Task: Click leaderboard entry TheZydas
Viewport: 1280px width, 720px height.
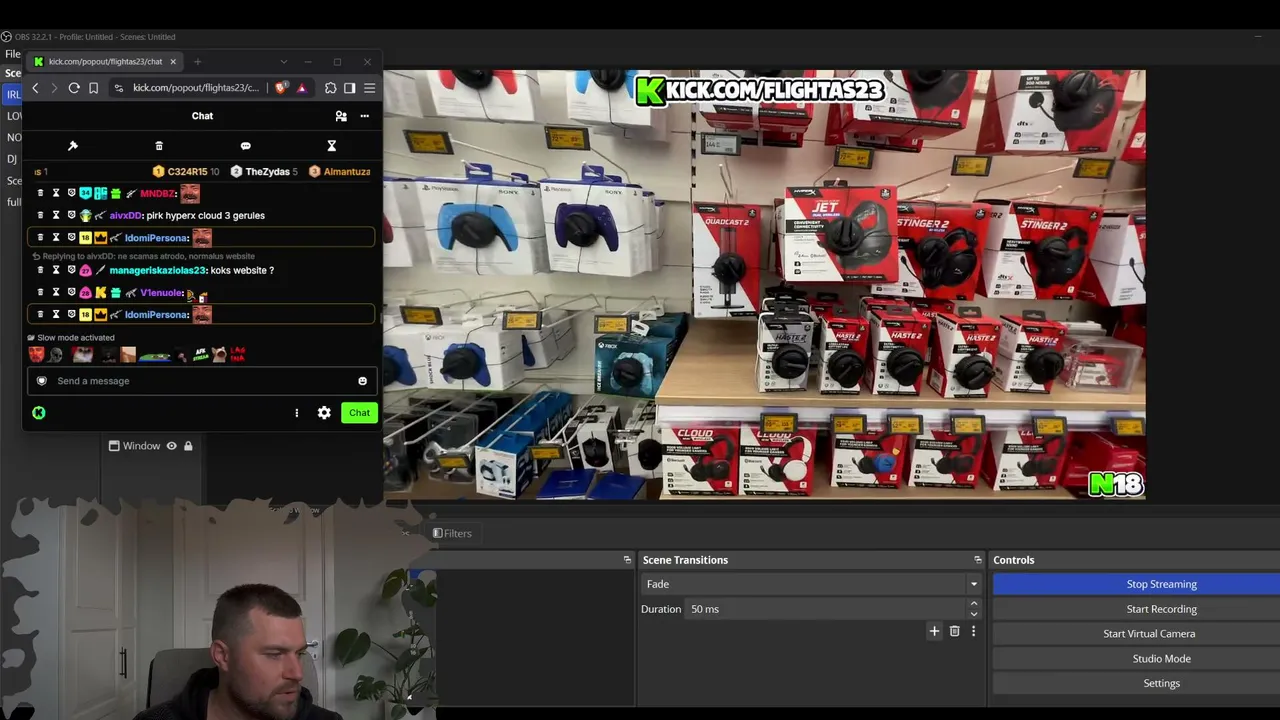Action: pos(265,172)
